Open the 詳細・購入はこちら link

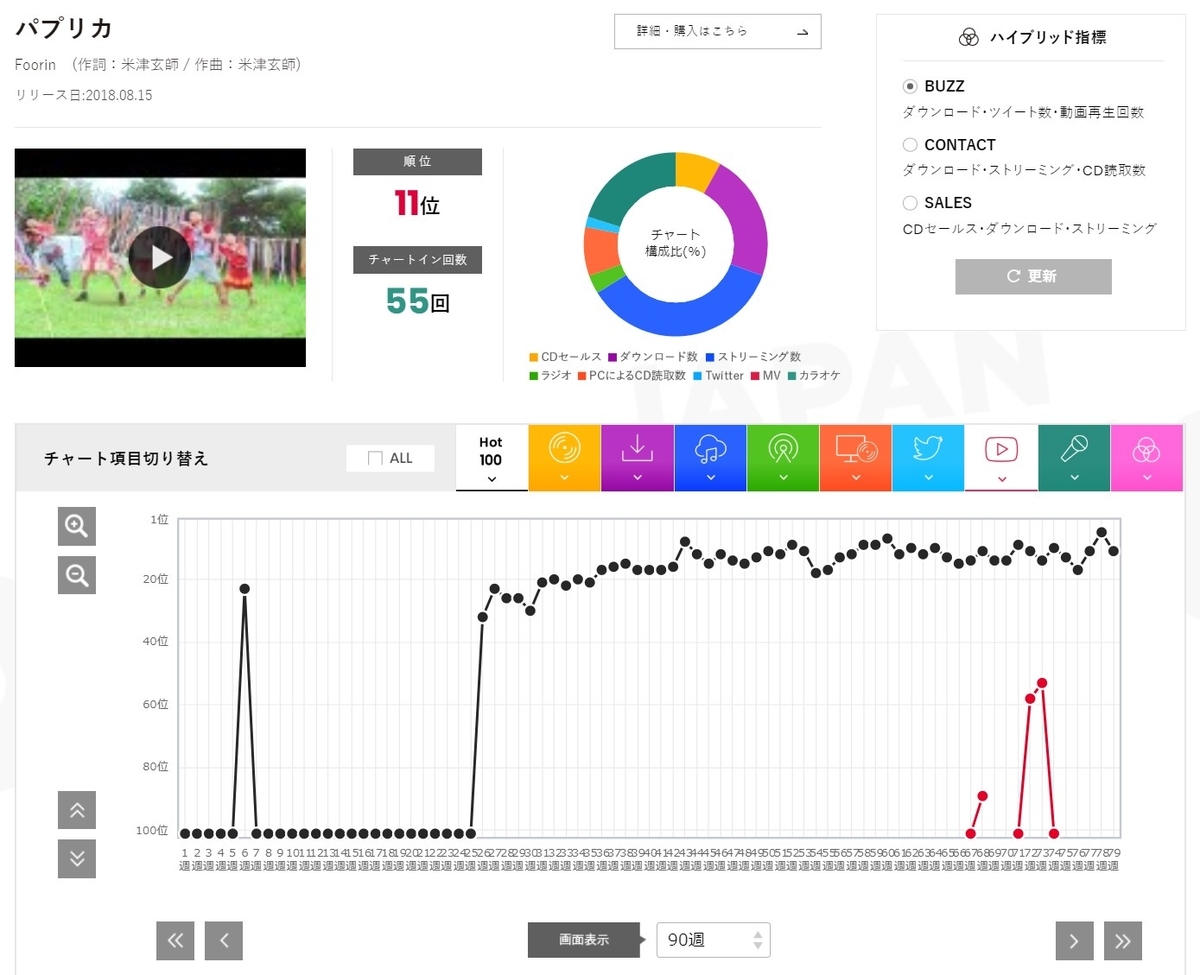coord(717,31)
